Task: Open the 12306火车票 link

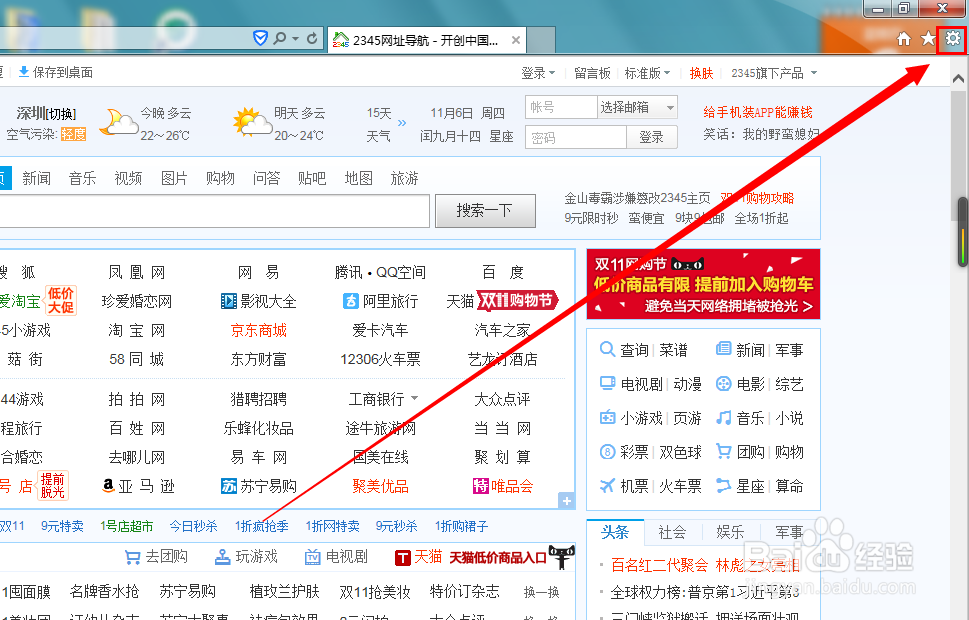Action: coord(380,359)
